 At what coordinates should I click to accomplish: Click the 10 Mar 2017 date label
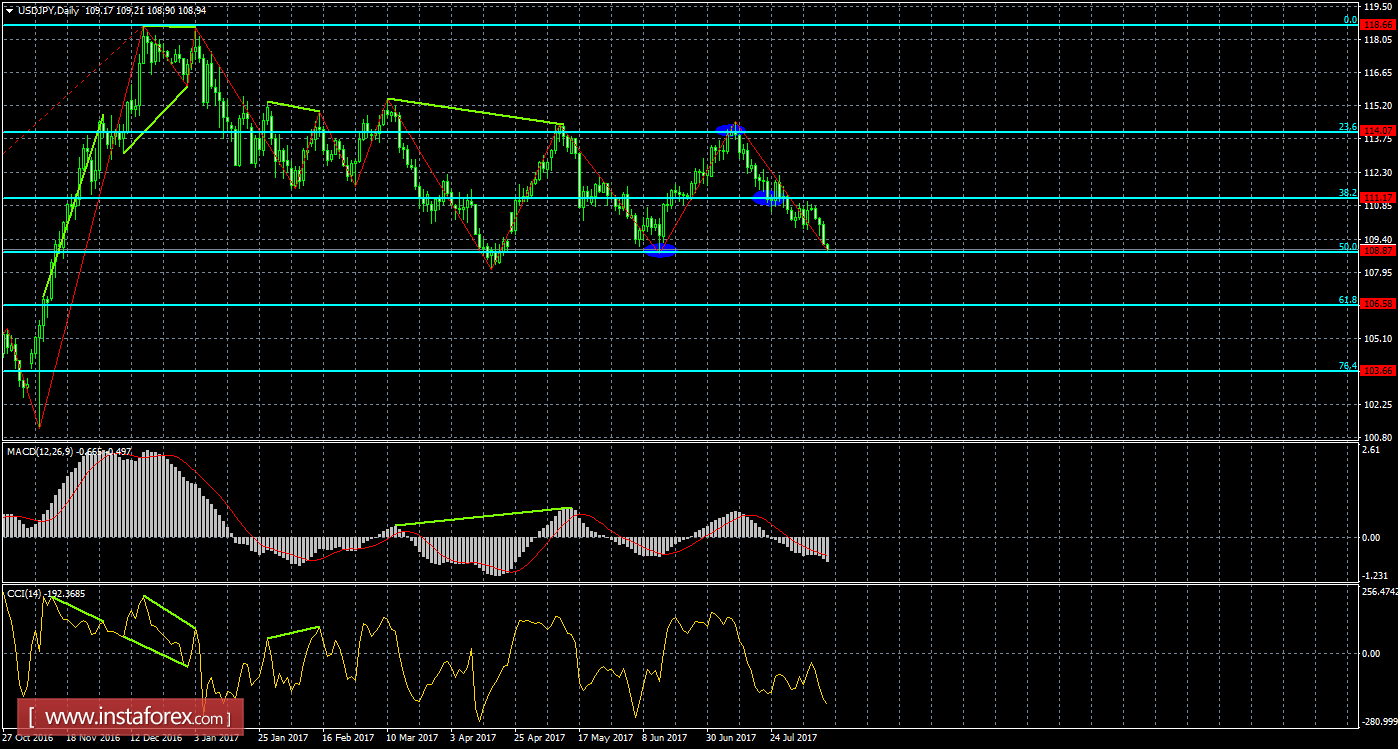[412, 738]
